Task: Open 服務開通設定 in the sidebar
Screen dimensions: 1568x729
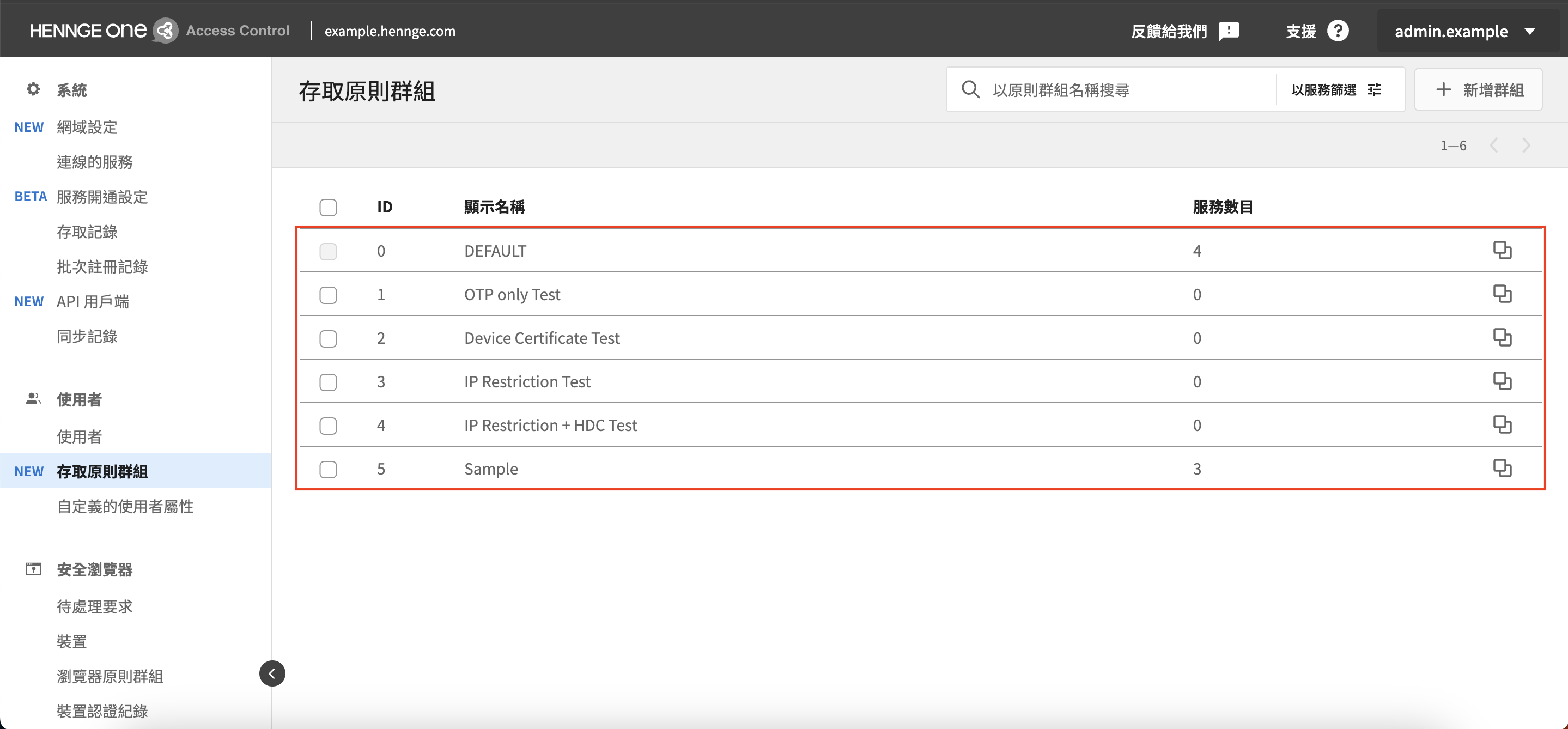Action: point(102,197)
